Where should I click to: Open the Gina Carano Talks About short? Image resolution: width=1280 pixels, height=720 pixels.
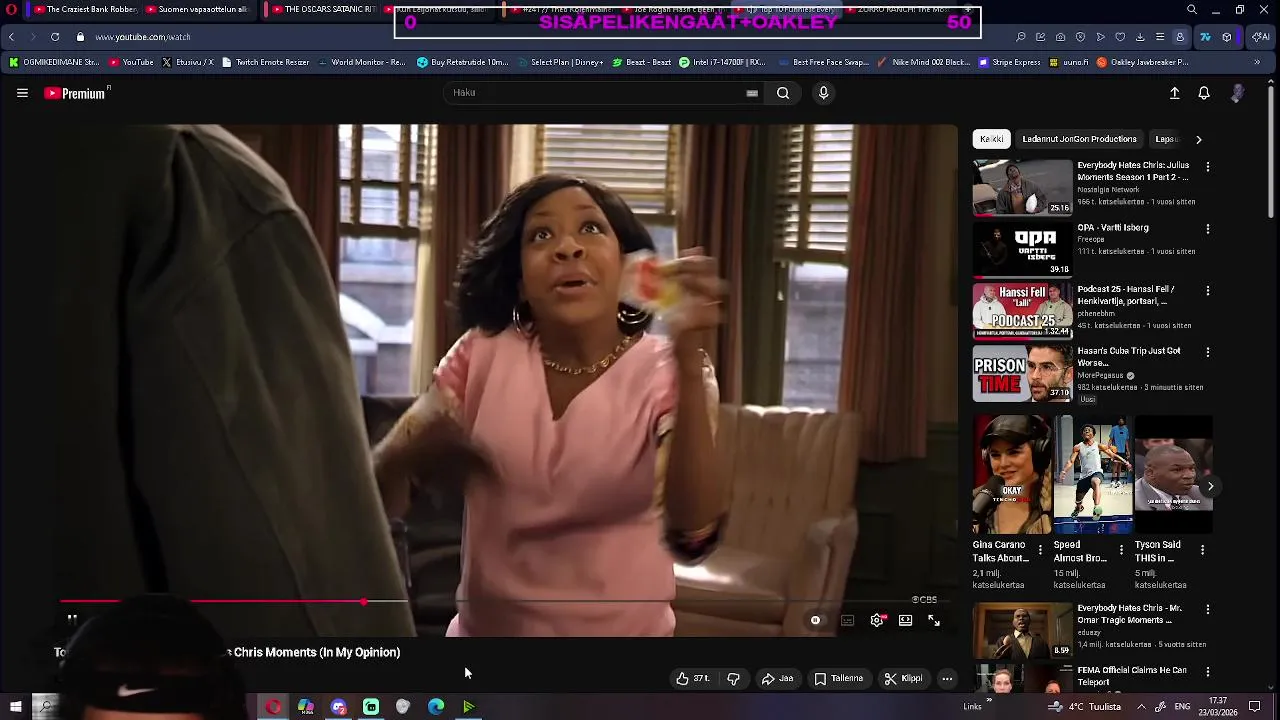pyautogui.click(x=1012, y=475)
